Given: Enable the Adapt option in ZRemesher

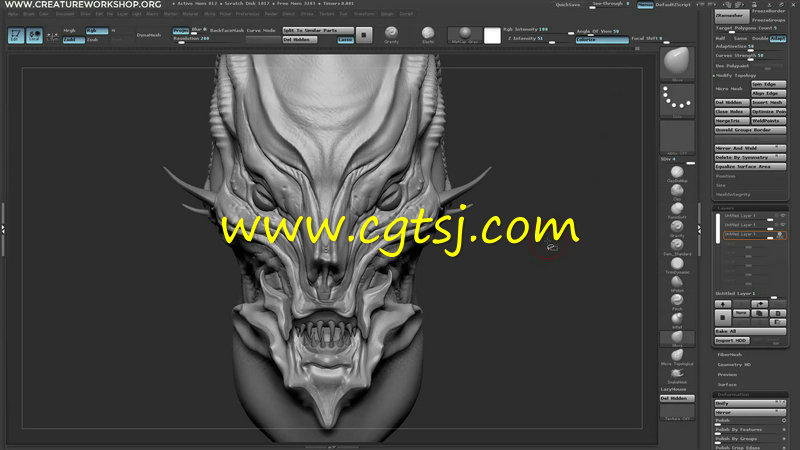Looking at the screenshot, I should (778, 38).
